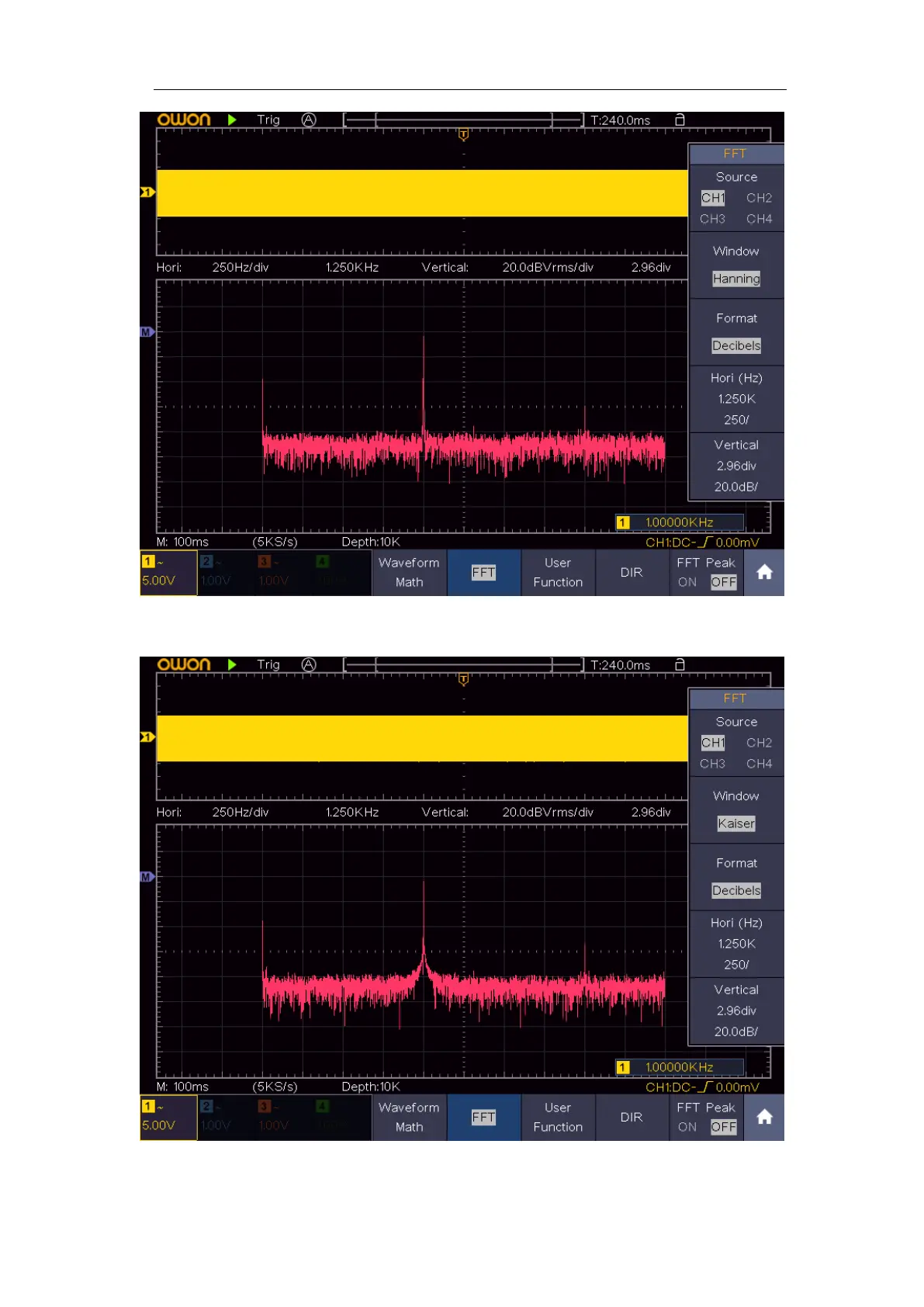Turn FFT Peak ON, Kaiser screen
The height and width of the screenshot is (1307, 924).
(x=687, y=1127)
